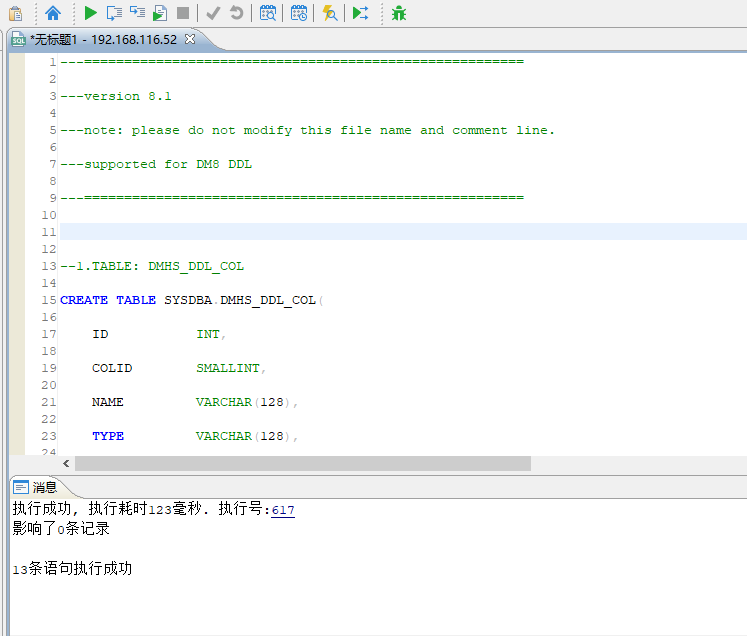Click the SMALLINT data type
The height and width of the screenshot is (636, 747).
point(228,368)
